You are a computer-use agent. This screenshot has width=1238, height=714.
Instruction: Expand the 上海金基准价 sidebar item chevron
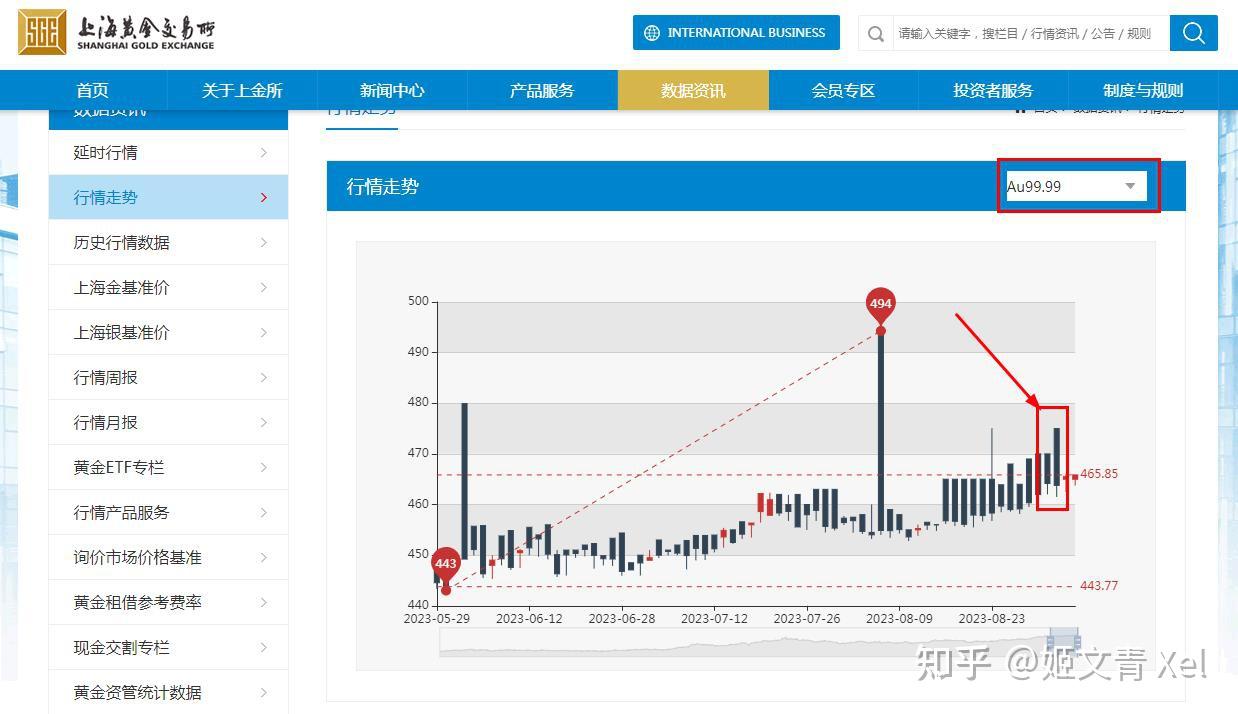point(263,287)
